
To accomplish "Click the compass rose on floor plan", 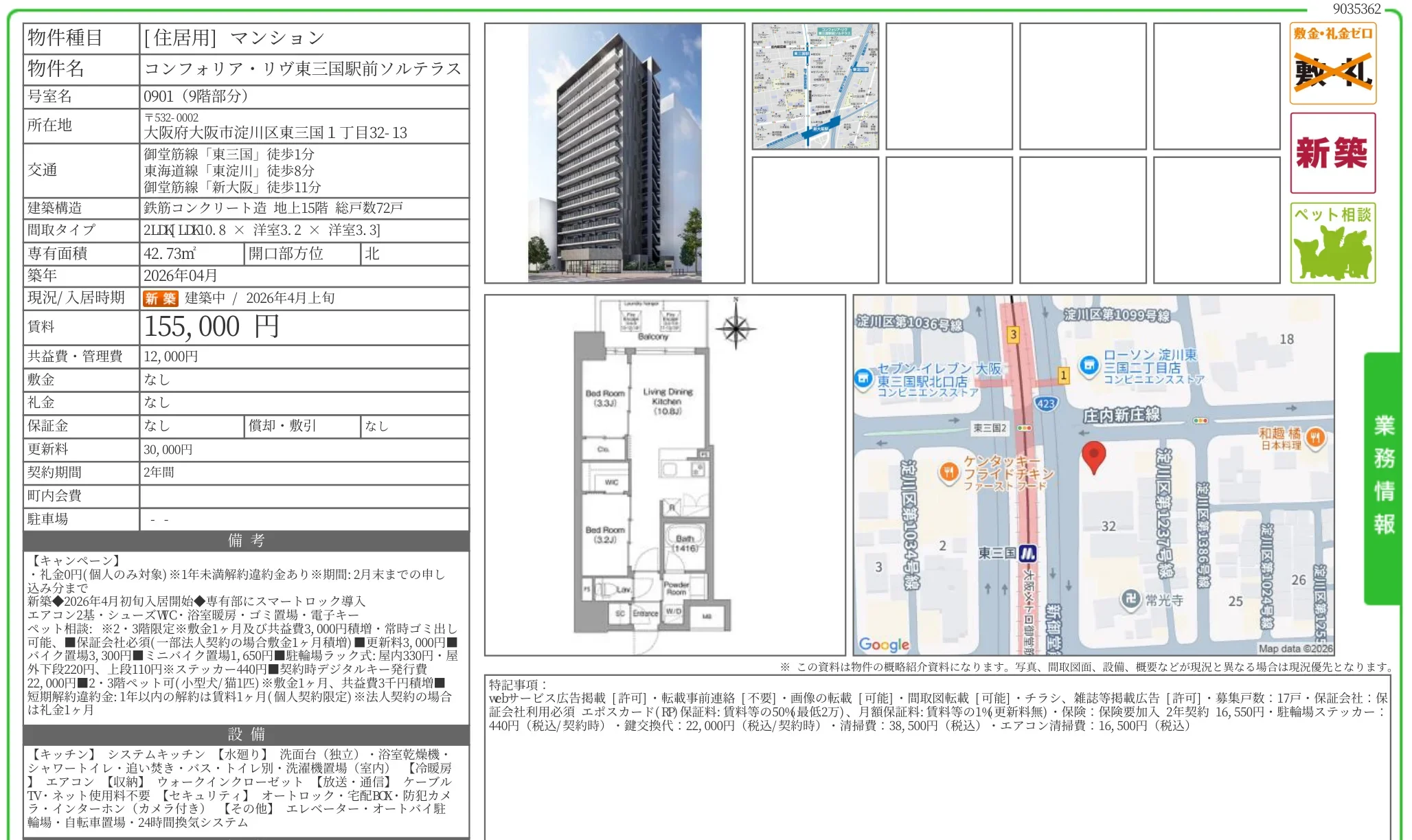I will tap(736, 328).
